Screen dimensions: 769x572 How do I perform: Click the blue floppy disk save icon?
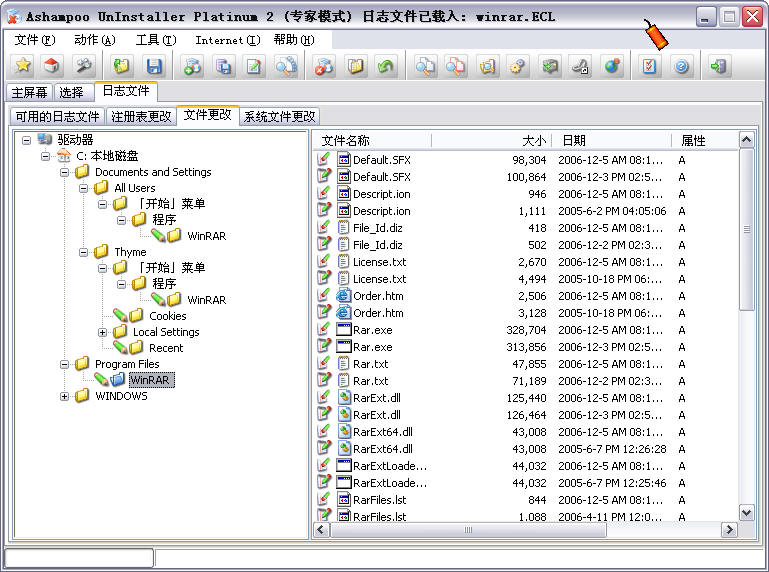tap(154, 65)
